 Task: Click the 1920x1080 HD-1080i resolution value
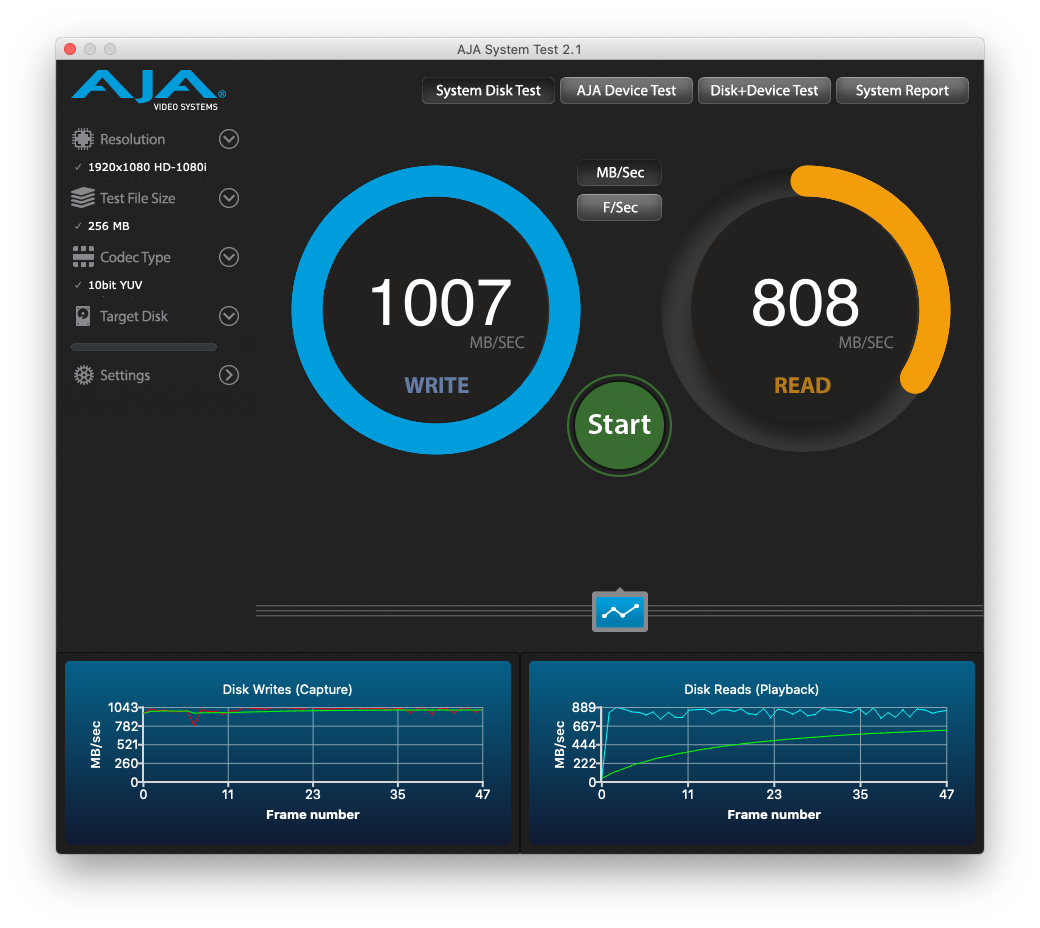click(147, 167)
